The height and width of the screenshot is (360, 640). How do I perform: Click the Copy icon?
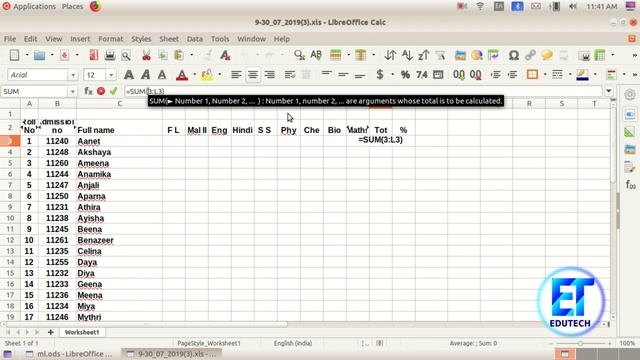(162, 55)
